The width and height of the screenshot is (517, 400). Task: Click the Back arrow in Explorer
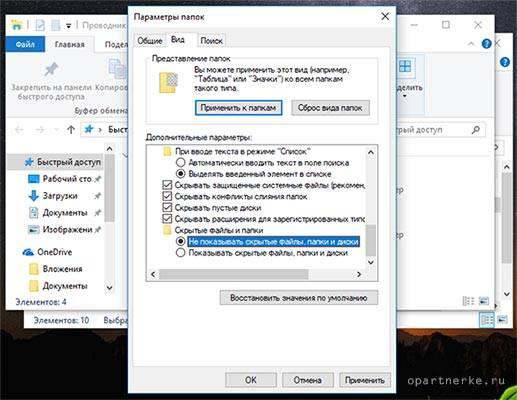tap(20, 129)
